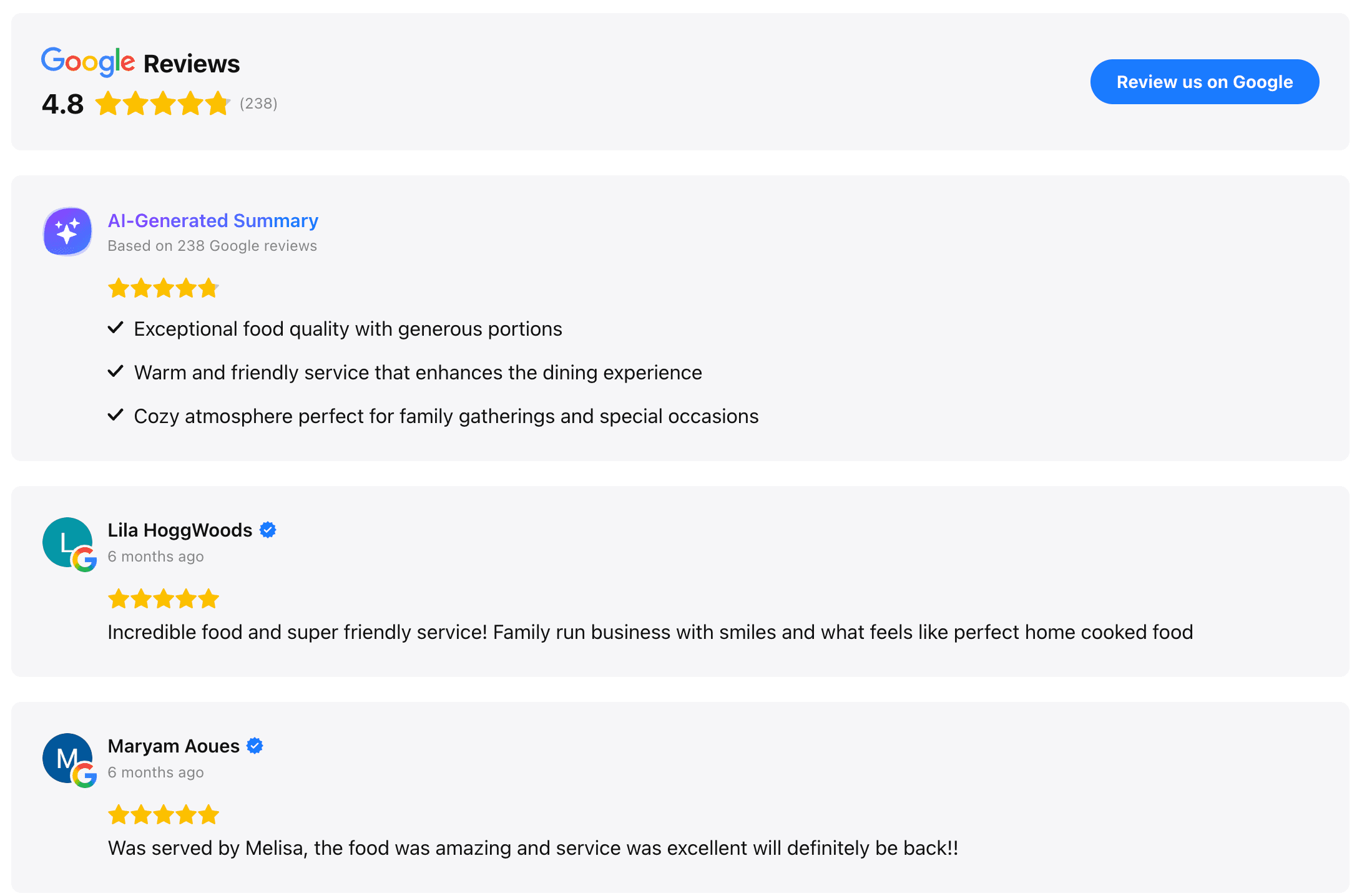Click the verified badge next to Maryam Aoues
1372x896 pixels.
[x=255, y=745]
